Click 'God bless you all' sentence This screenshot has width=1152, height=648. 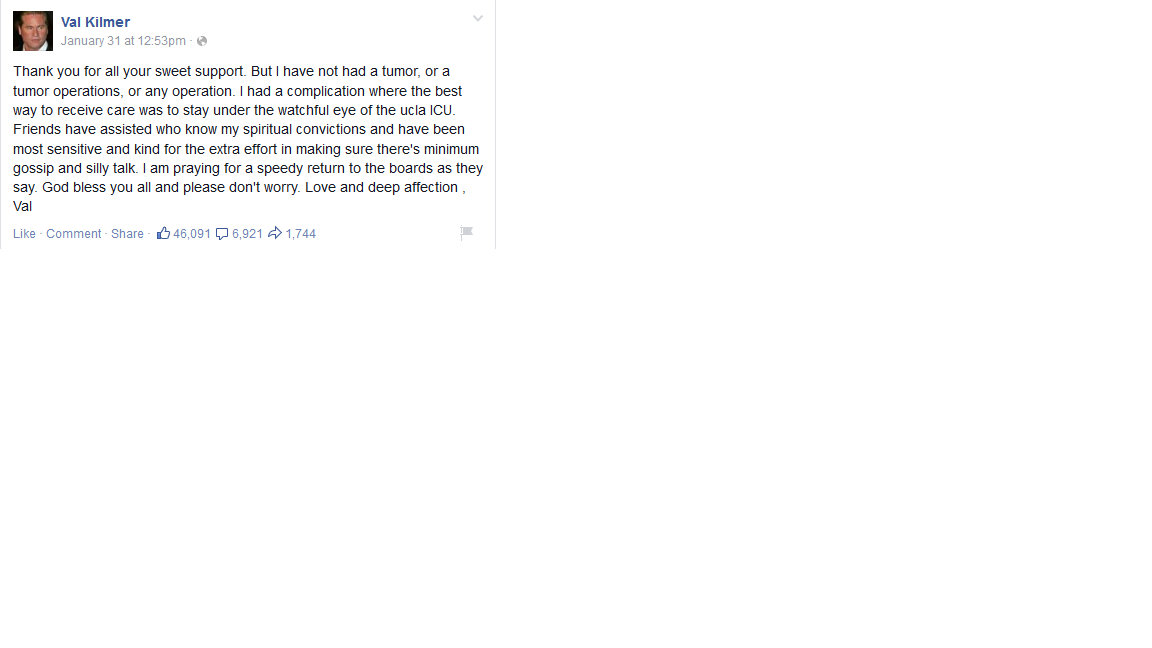tap(96, 187)
